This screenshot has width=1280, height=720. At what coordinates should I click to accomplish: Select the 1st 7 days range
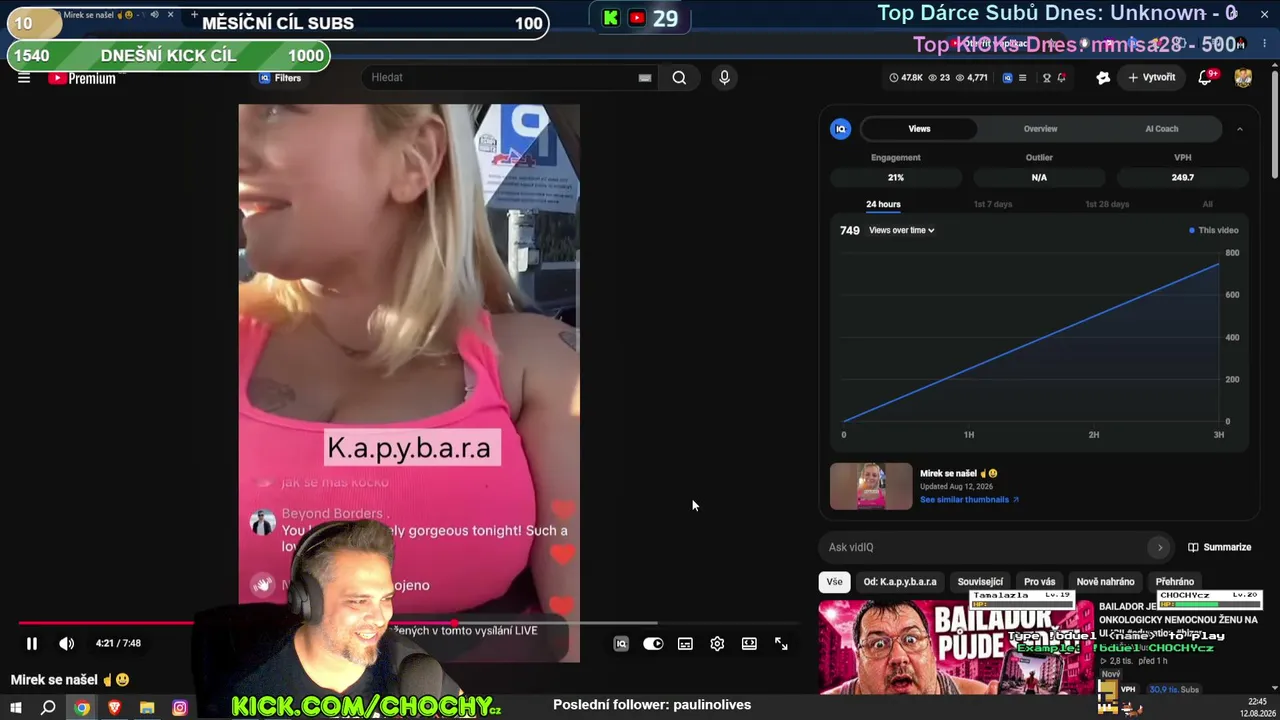click(993, 204)
